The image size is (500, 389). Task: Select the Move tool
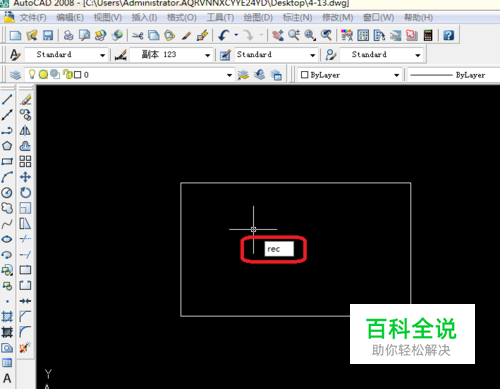25,177
